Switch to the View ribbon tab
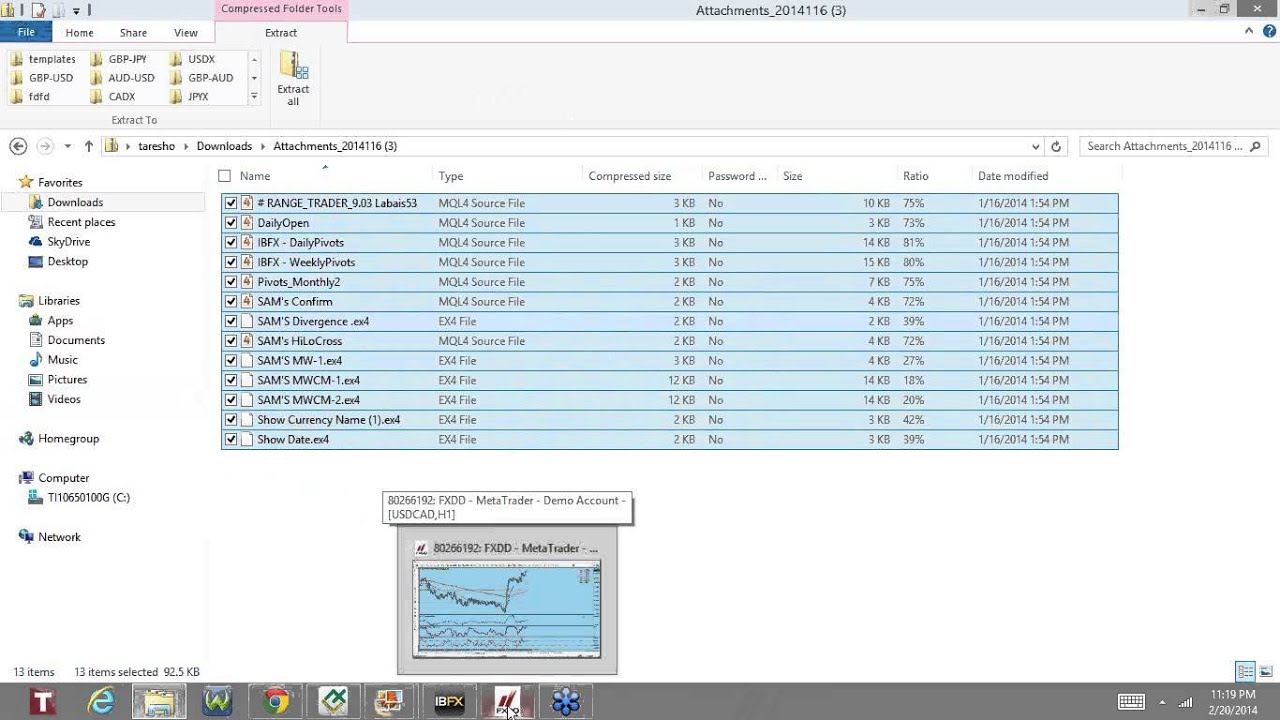The image size is (1280, 720). (x=185, y=33)
